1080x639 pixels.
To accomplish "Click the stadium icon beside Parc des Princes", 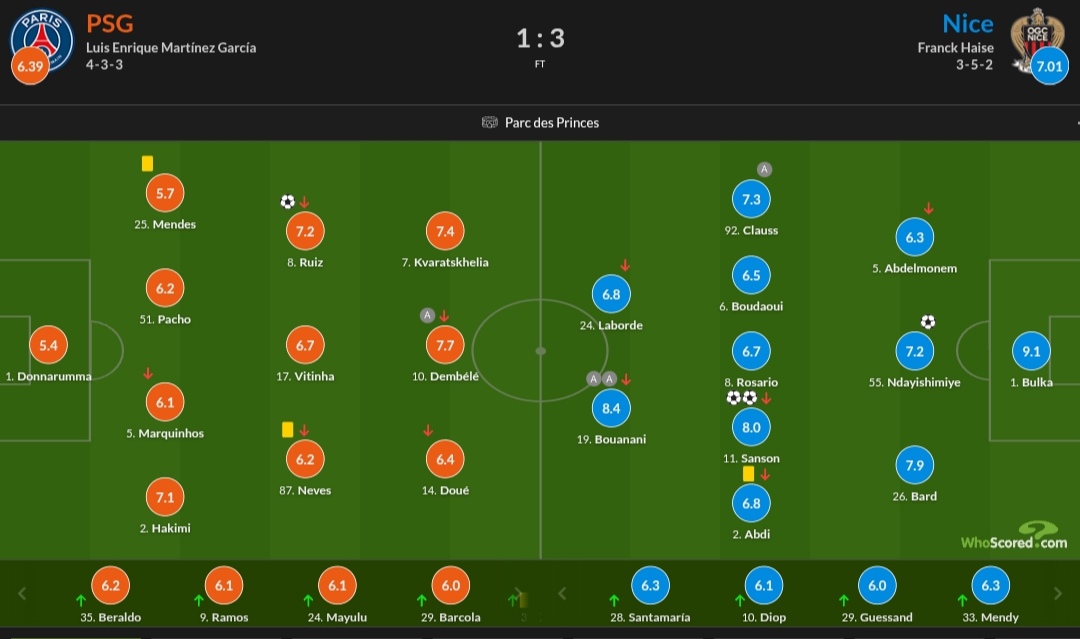I will tap(489, 123).
